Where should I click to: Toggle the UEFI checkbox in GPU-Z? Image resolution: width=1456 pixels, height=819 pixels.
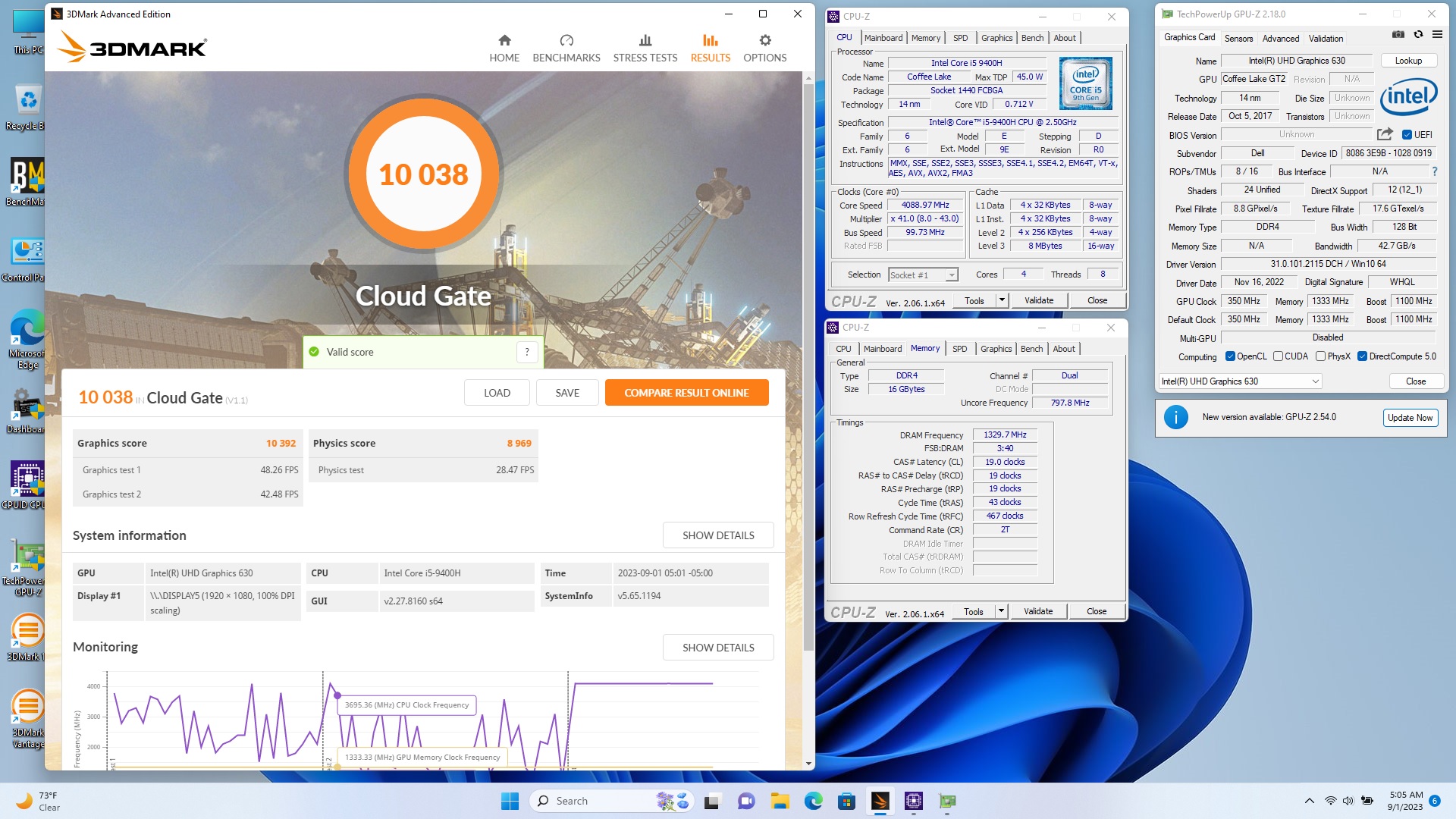(1407, 135)
